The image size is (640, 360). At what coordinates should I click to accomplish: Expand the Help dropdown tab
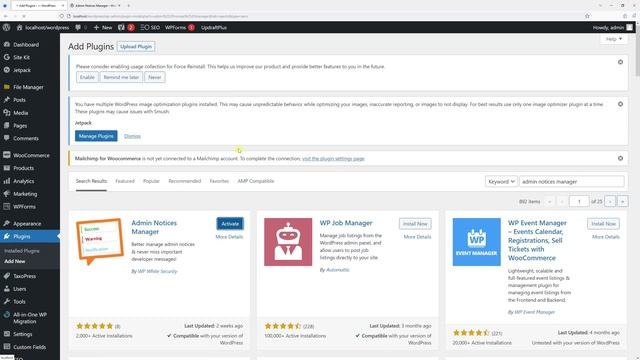pos(613,39)
